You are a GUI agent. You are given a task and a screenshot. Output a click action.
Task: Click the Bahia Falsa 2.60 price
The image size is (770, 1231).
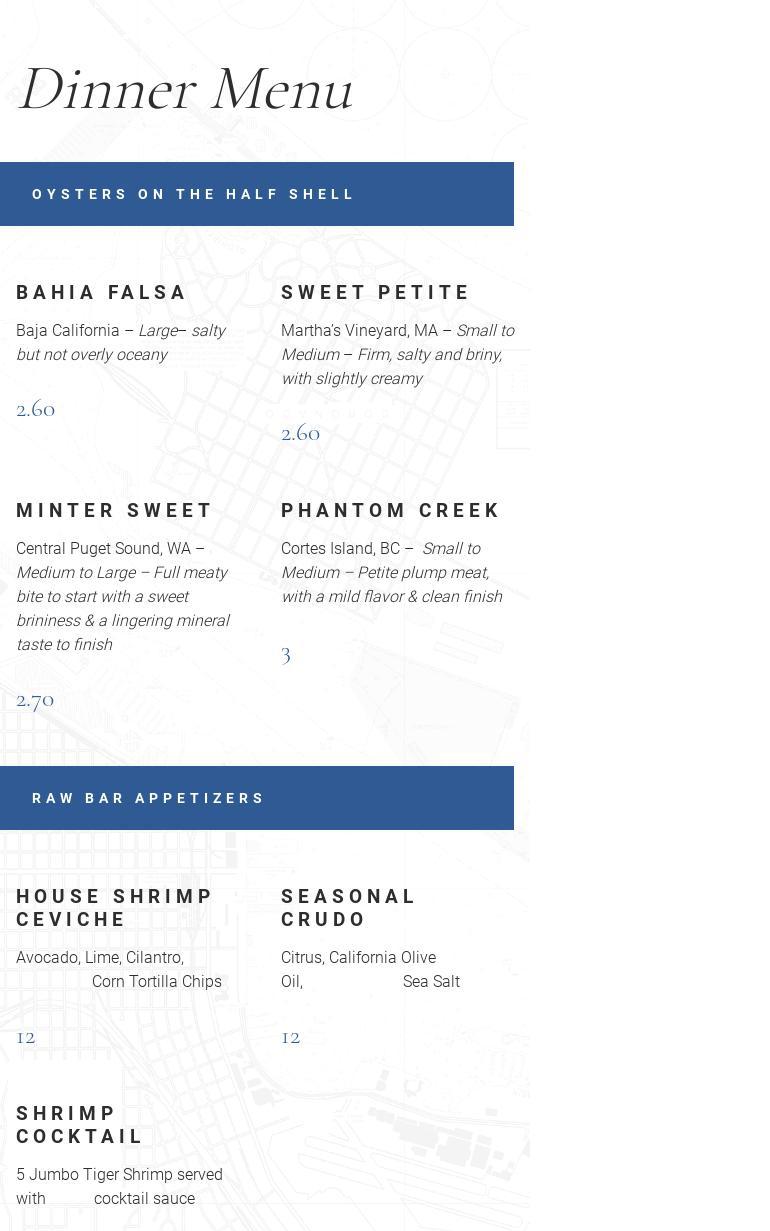tap(36, 409)
